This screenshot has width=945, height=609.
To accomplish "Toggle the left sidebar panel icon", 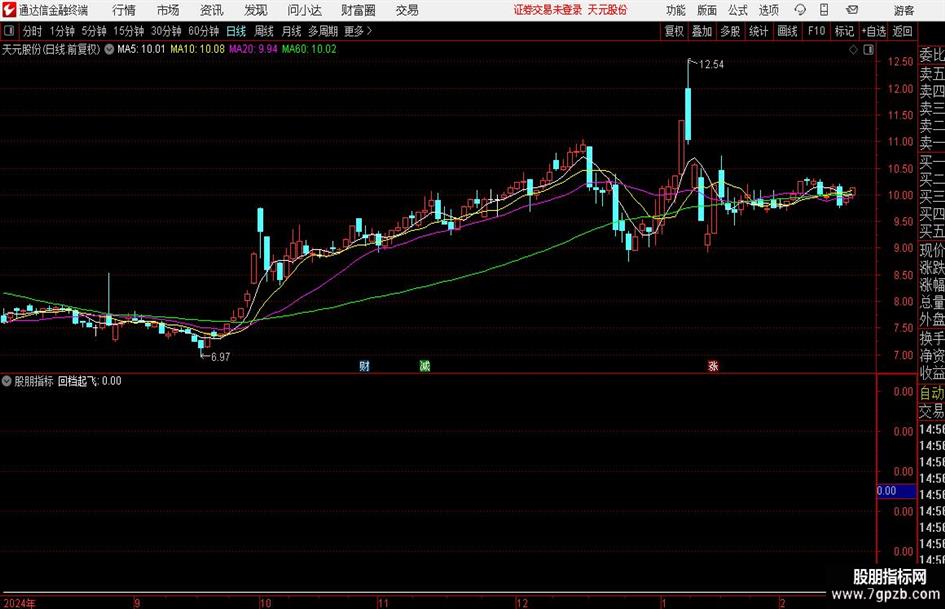I will pyautogui.click(x=8, y=30).
